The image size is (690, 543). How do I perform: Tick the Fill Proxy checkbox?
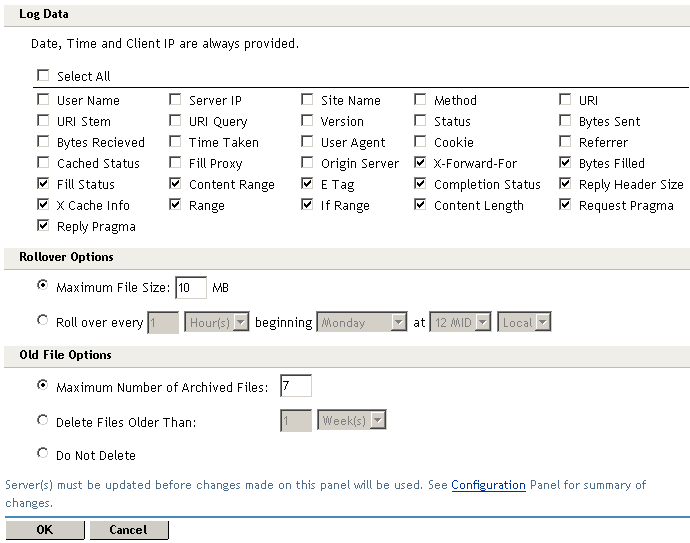(175, 162)
